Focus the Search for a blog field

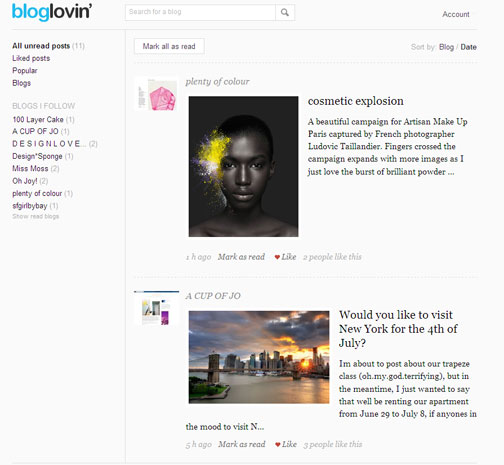(200, 12)
